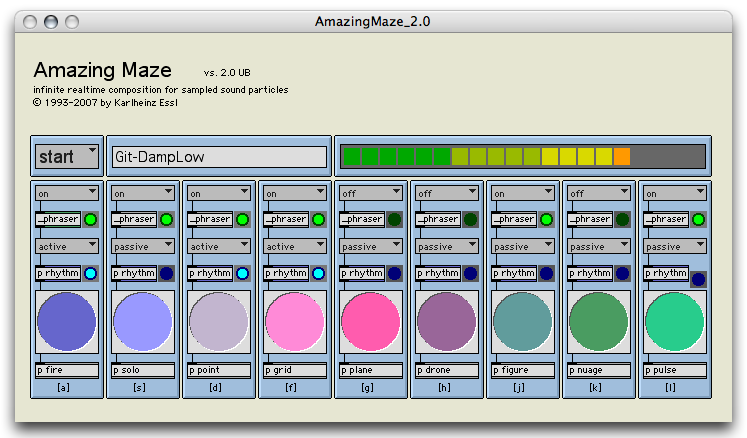Click the _phraser box in drone channel

point(438,219)
